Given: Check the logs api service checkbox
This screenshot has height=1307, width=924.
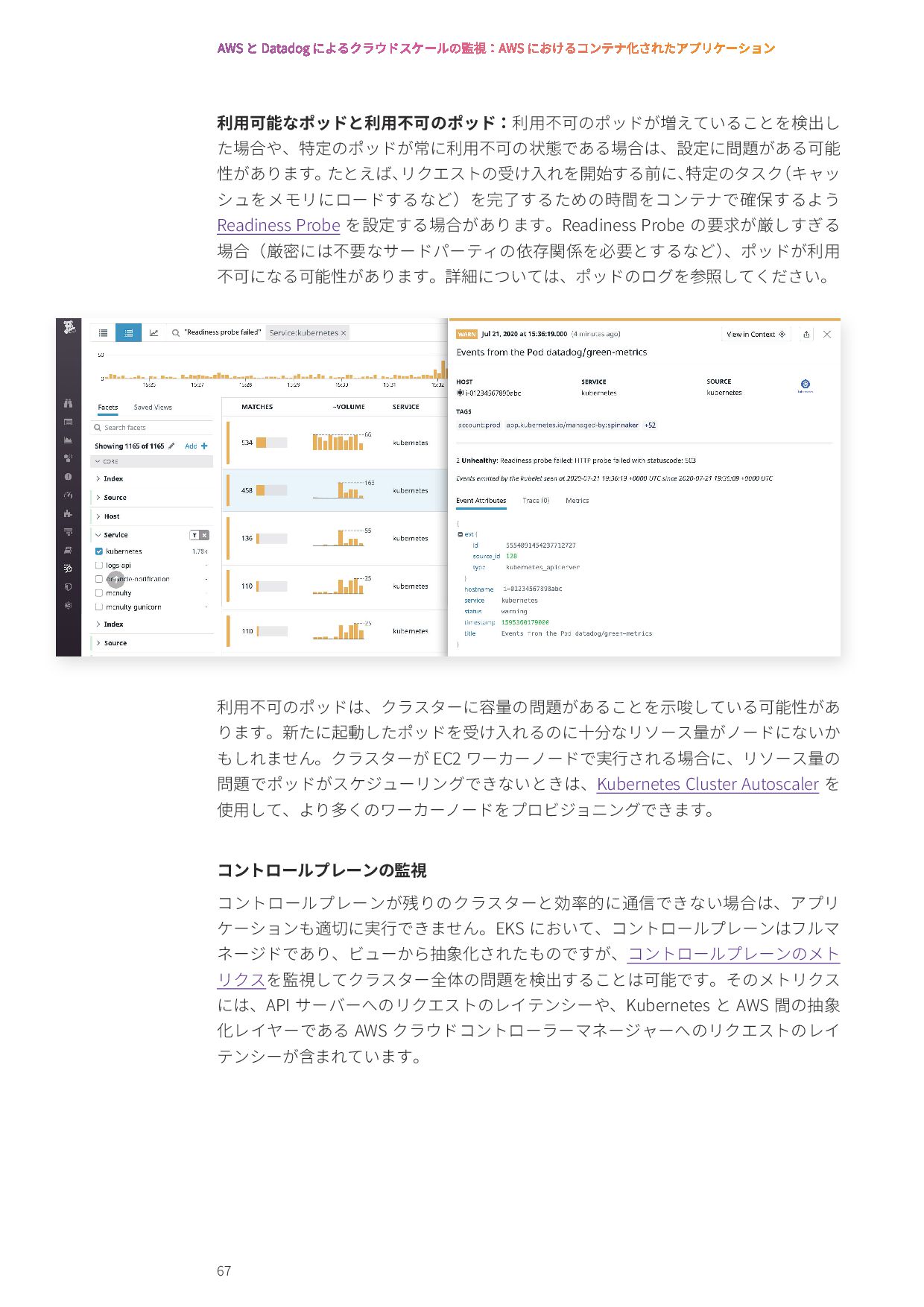Looking at the screenshot, I should 99,566.
